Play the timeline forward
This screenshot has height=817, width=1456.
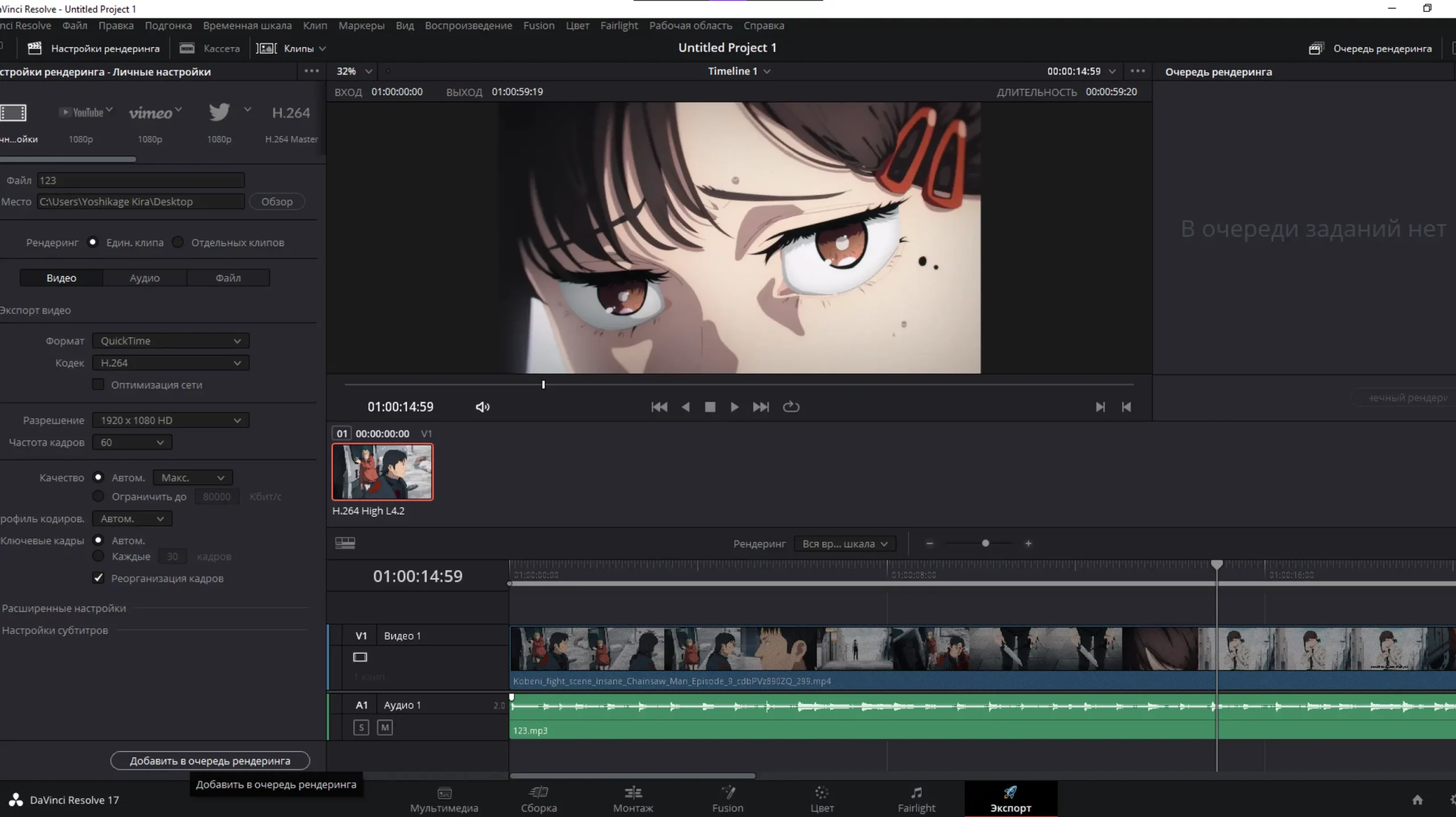[x=734, y=407]
